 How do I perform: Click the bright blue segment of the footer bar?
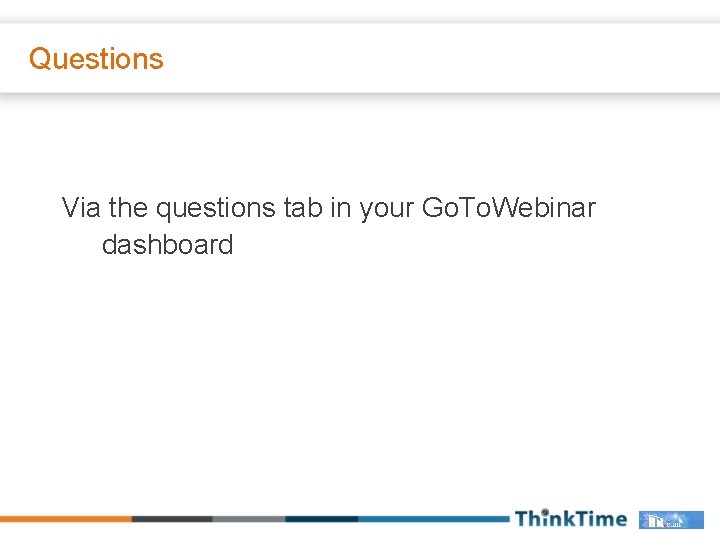tap(434, 519)
